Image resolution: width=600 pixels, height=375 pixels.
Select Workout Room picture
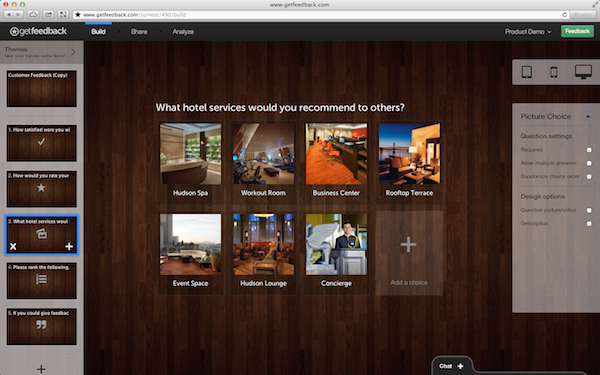point(263,153)
